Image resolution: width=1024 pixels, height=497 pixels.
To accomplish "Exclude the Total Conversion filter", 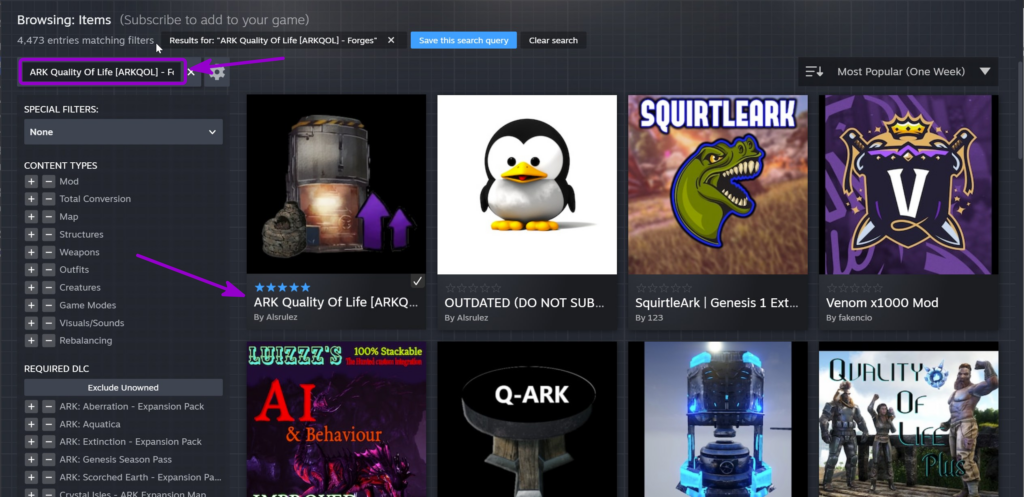I will click(48, 199).
